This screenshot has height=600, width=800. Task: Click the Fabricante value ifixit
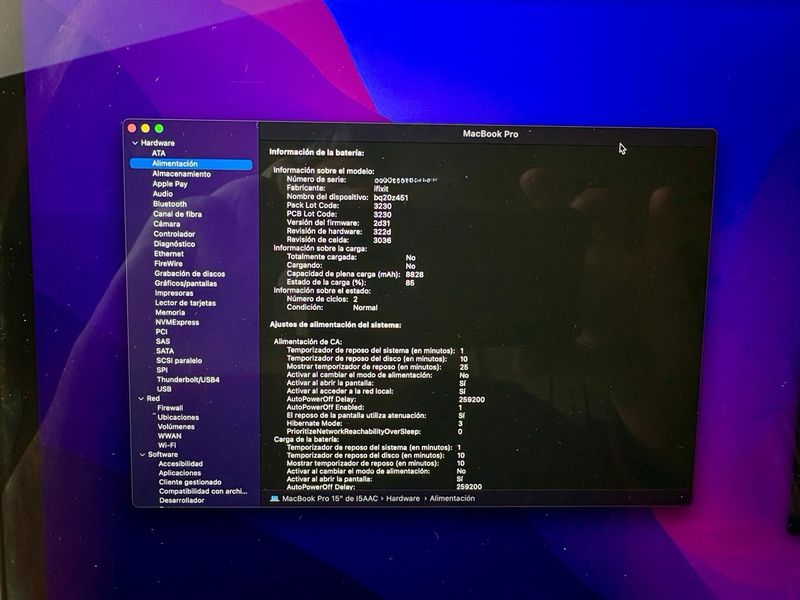point(381,188)
